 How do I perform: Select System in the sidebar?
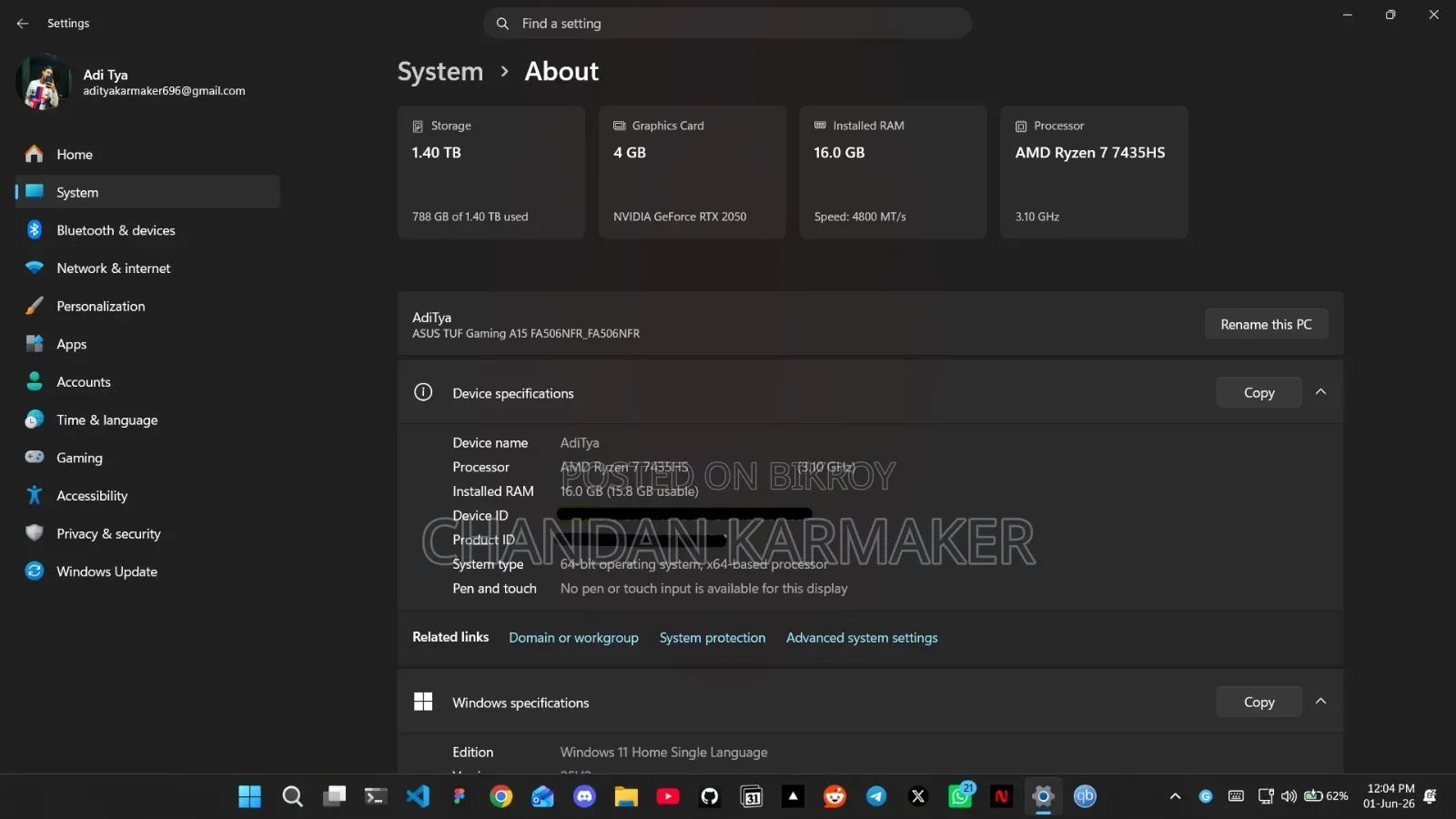pyautogui.click(x=147, y=192)
